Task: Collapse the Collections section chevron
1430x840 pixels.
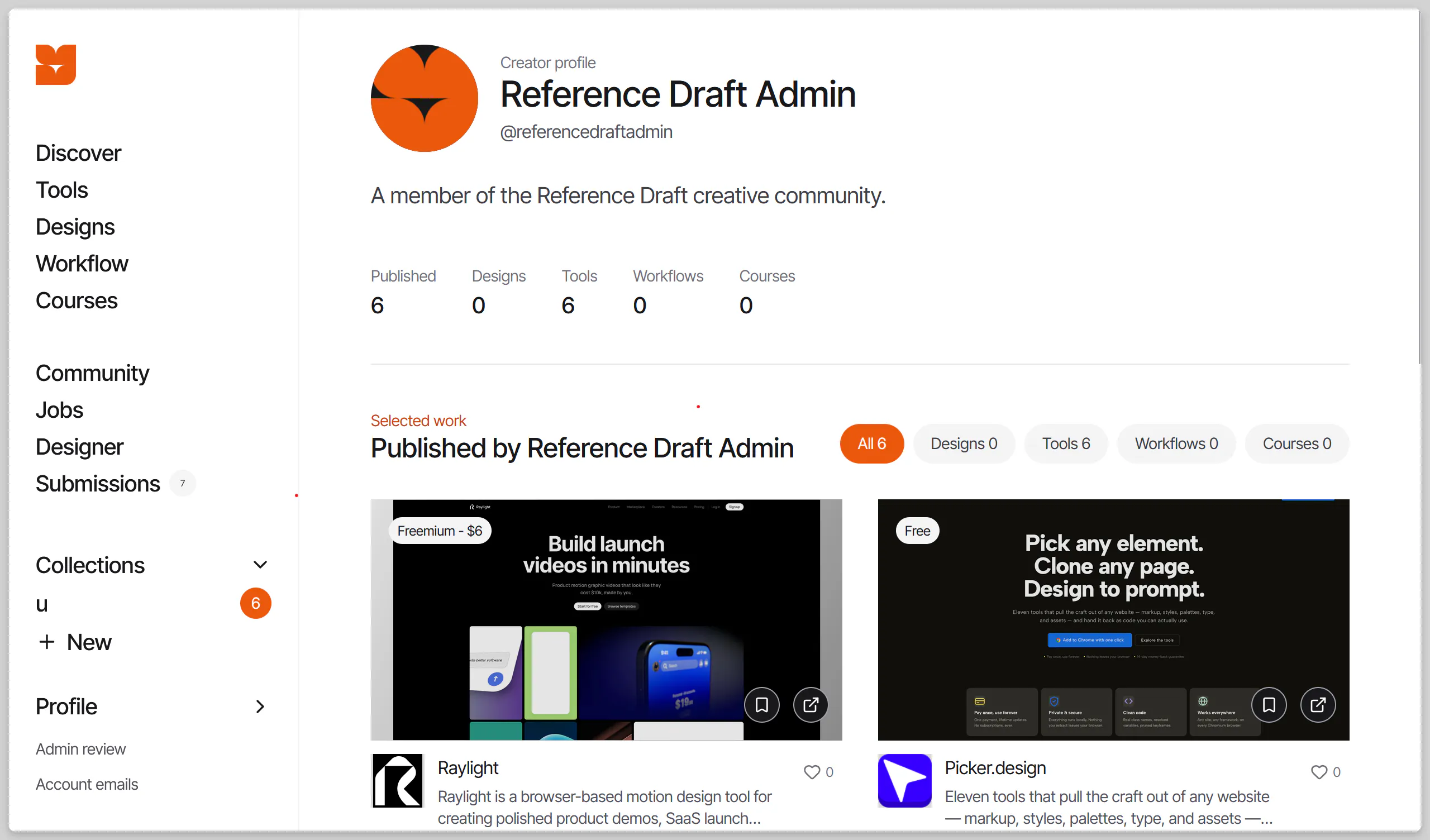Action: point(260,565)
